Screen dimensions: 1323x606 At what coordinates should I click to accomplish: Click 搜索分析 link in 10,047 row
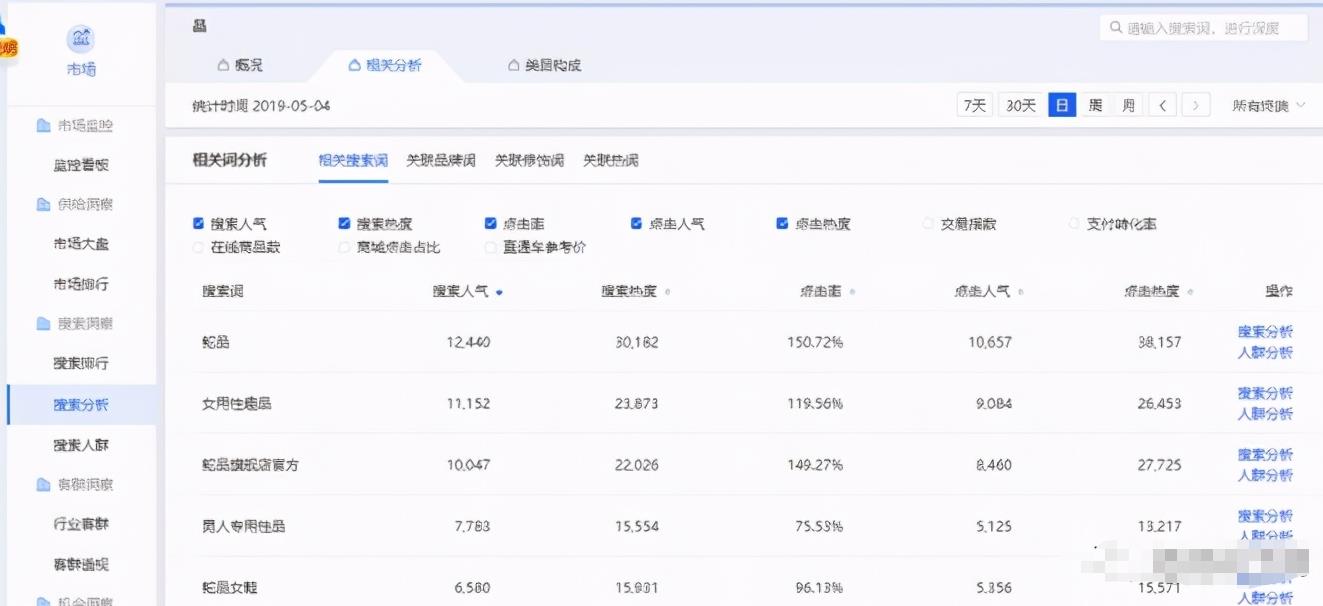1265,455
